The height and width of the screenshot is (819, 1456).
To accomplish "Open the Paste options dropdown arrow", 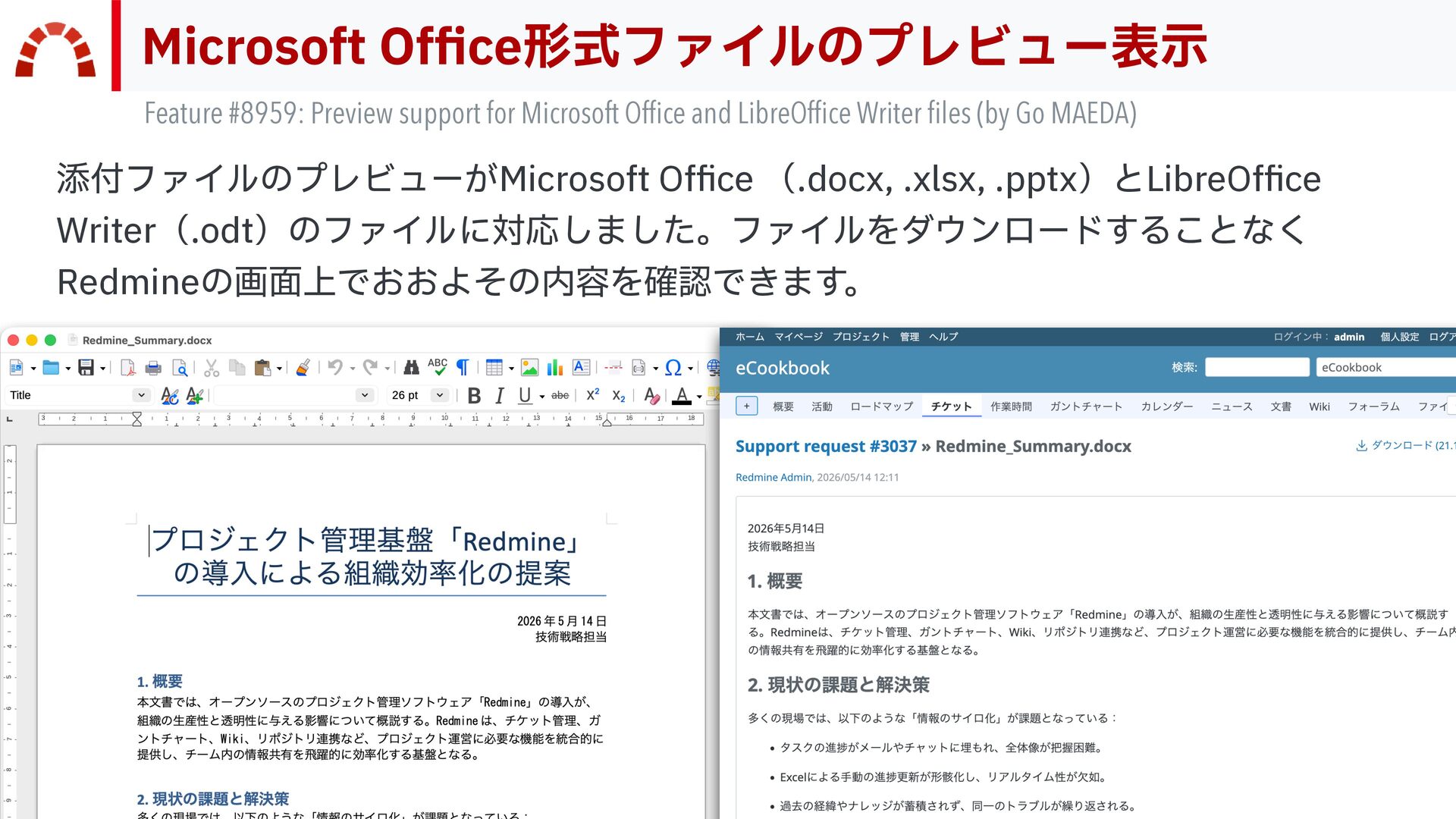I will coord(279,369).
